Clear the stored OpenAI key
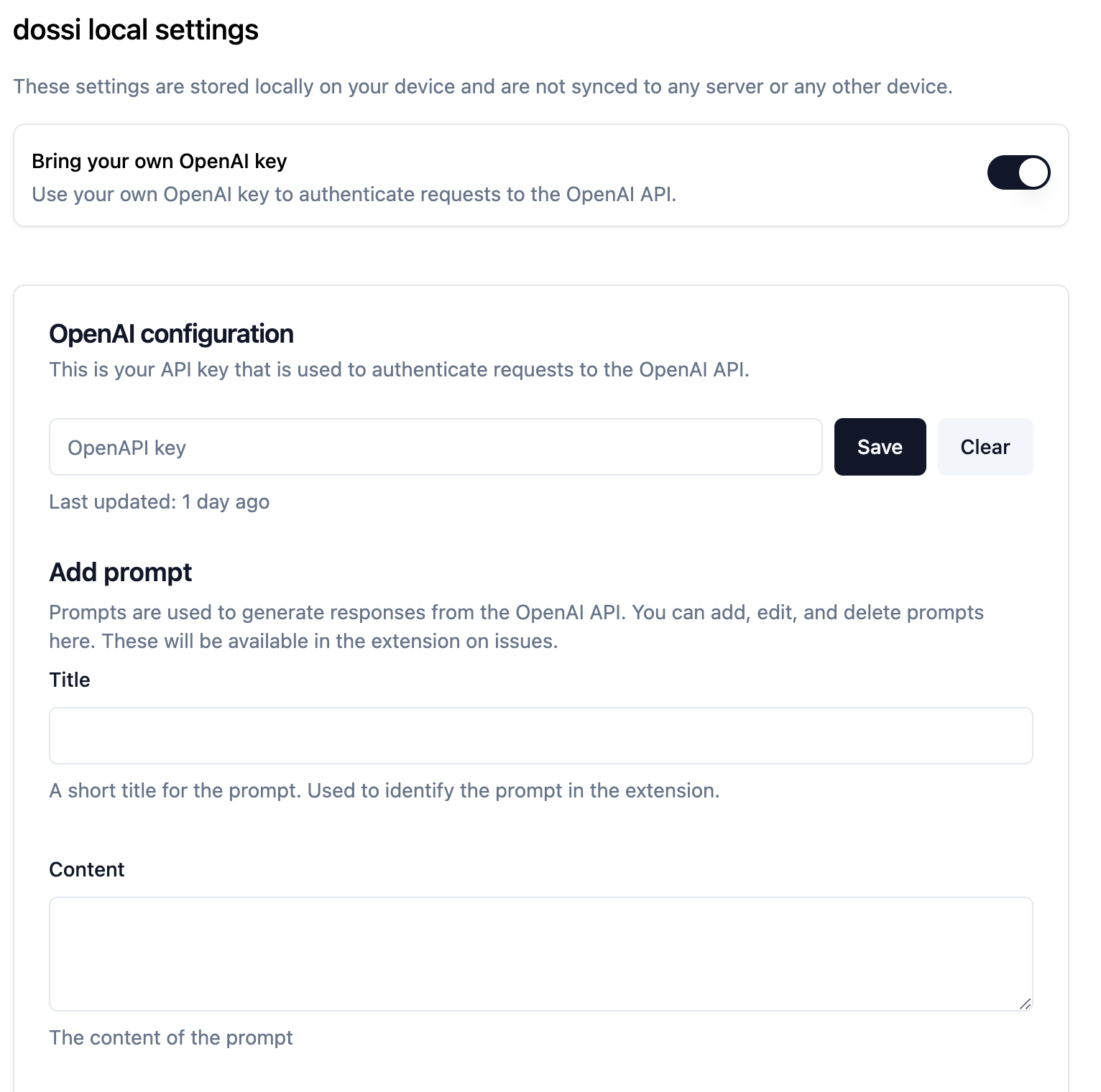Screen dimensions: 1101x1092 (985, 447)
